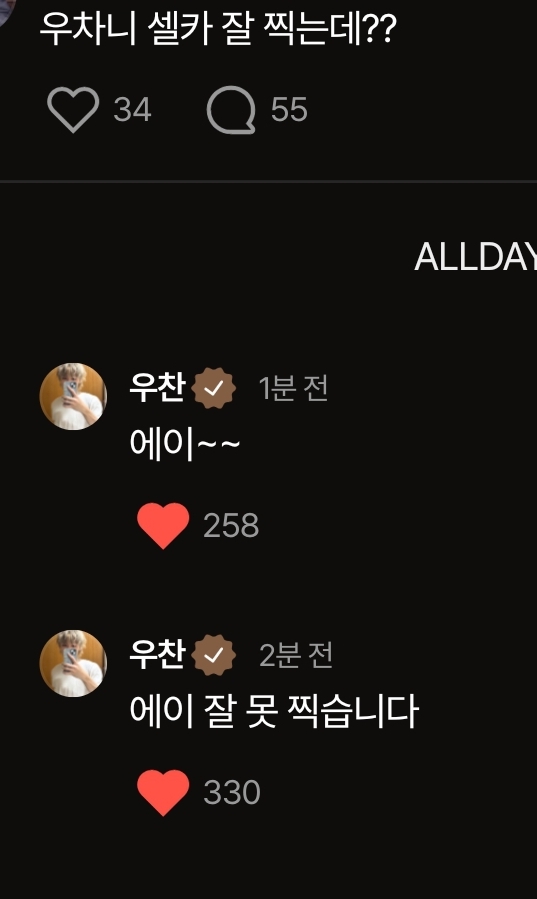
Task: View the 330 likes count
Action: pos(232,792)
